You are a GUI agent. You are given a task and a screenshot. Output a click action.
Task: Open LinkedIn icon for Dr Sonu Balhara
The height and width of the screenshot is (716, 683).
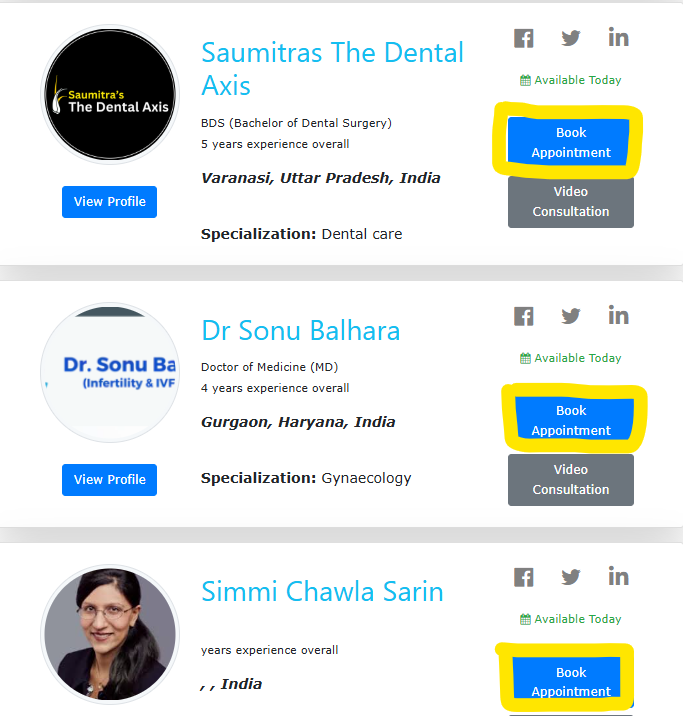(618, 316)
